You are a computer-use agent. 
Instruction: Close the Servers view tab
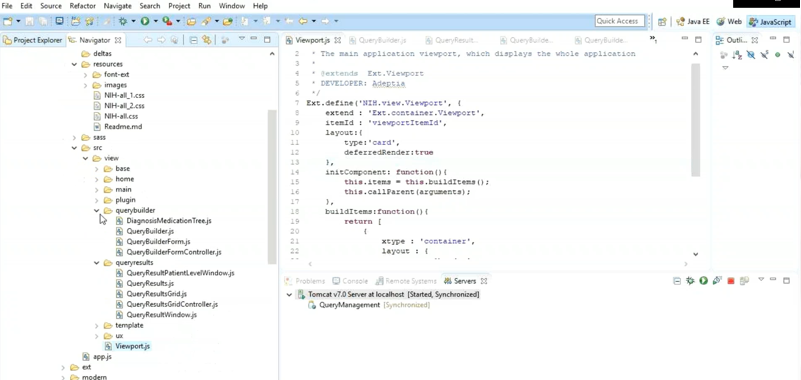coord(484,281)
